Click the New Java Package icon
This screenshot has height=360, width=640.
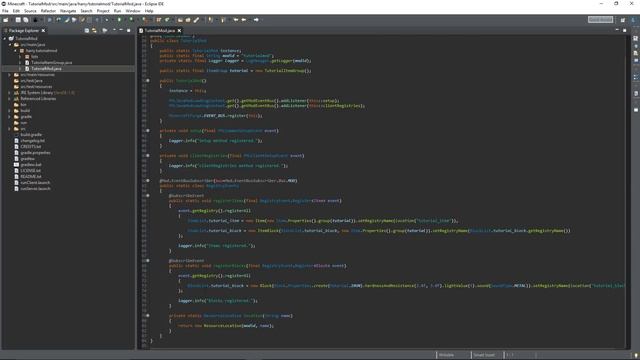tap(159, 20)
